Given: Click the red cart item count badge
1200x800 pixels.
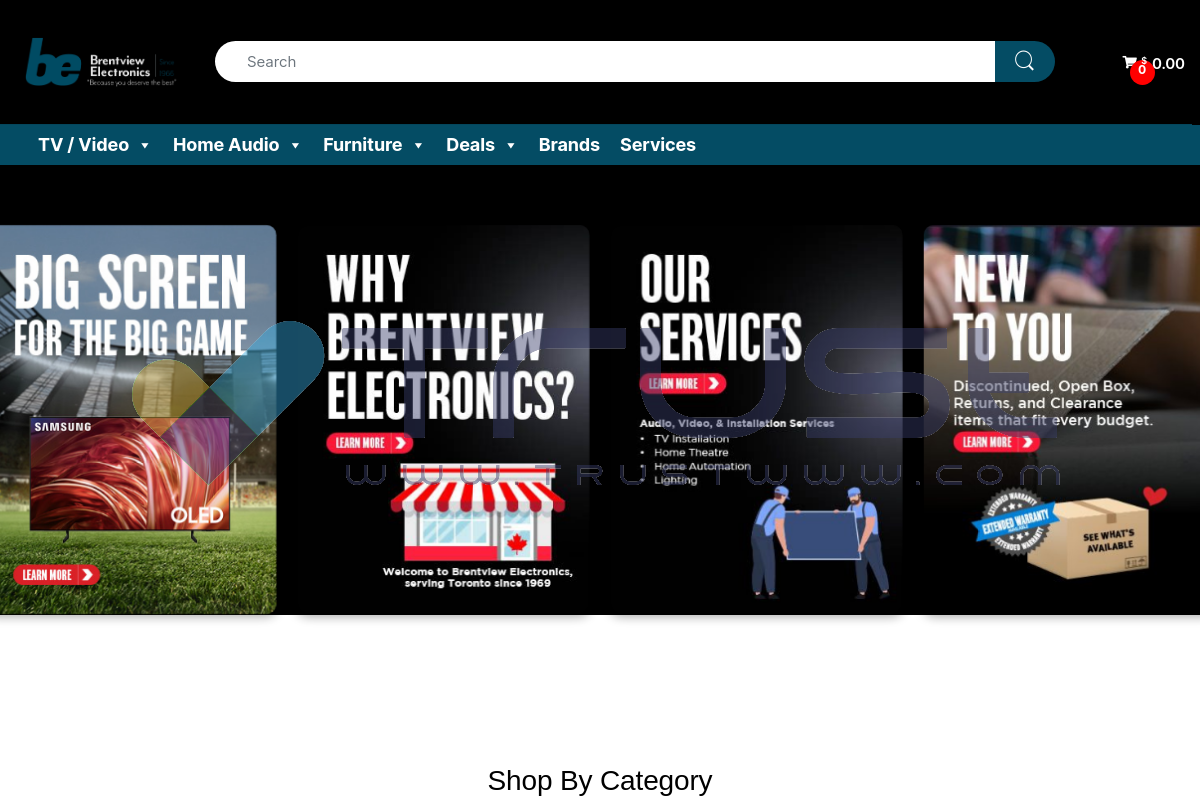Looking at the screenshot, I should pos(1142,72).
